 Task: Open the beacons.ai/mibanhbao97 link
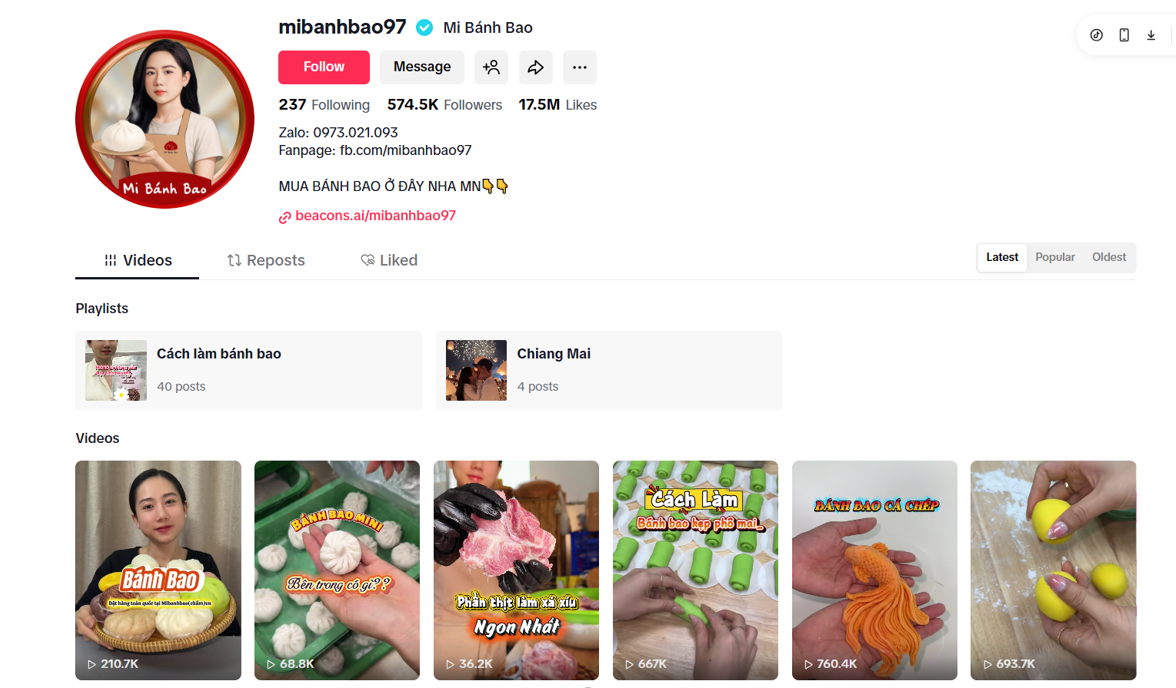[x=375, y=216]
